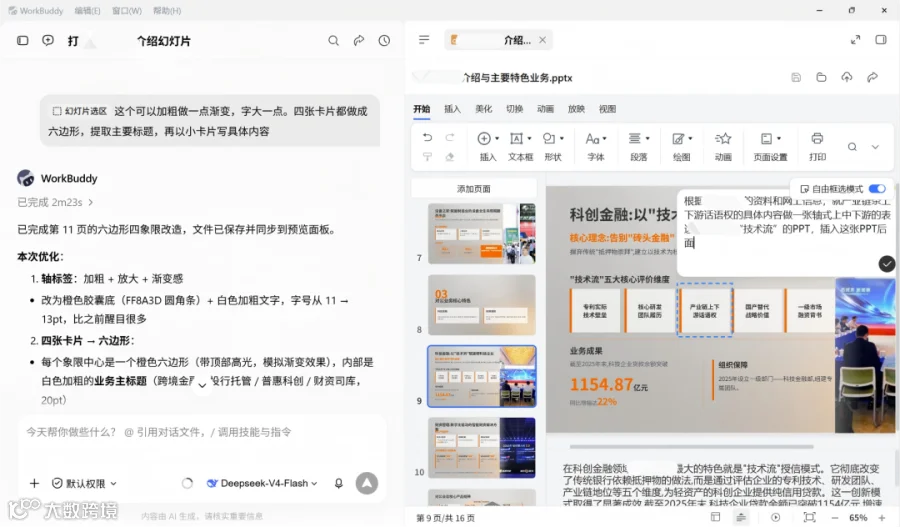This screenshot has height=527, width=900.
Task: Click the undo arrow icon
Action: click(427, 137)
